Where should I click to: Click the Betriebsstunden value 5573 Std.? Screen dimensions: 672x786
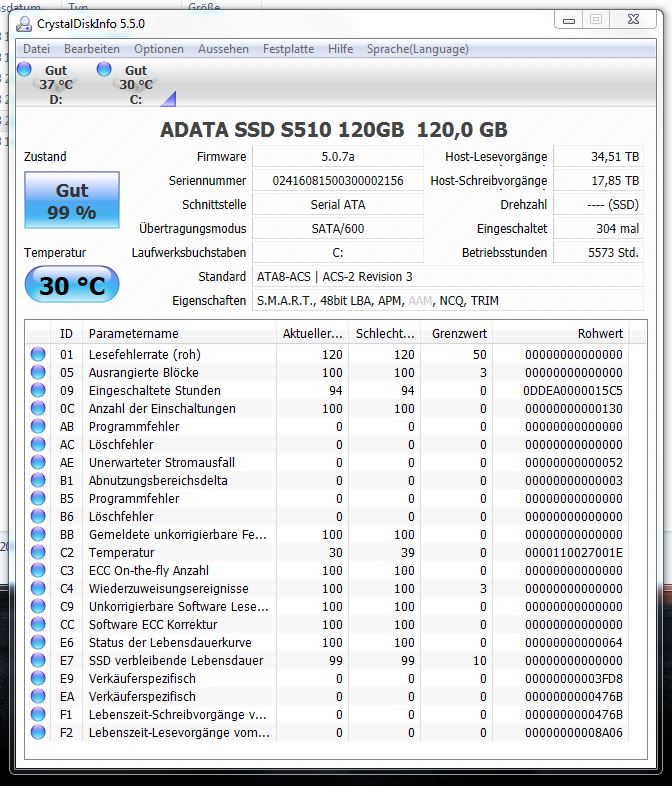click(x=598, y=253)
